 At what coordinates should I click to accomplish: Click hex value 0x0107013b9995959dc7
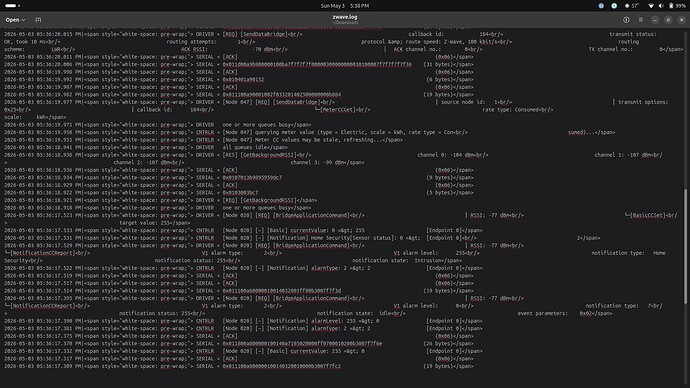252,178
